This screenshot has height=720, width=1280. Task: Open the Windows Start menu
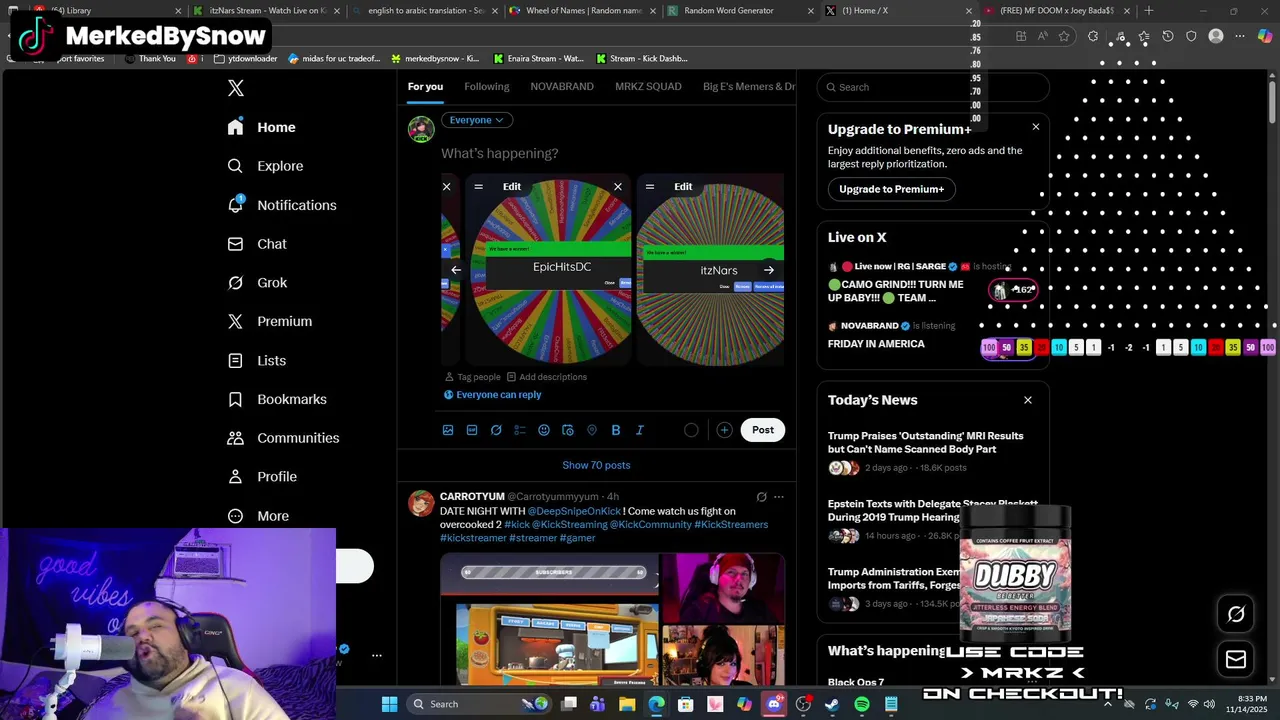[x=389, y=704]
